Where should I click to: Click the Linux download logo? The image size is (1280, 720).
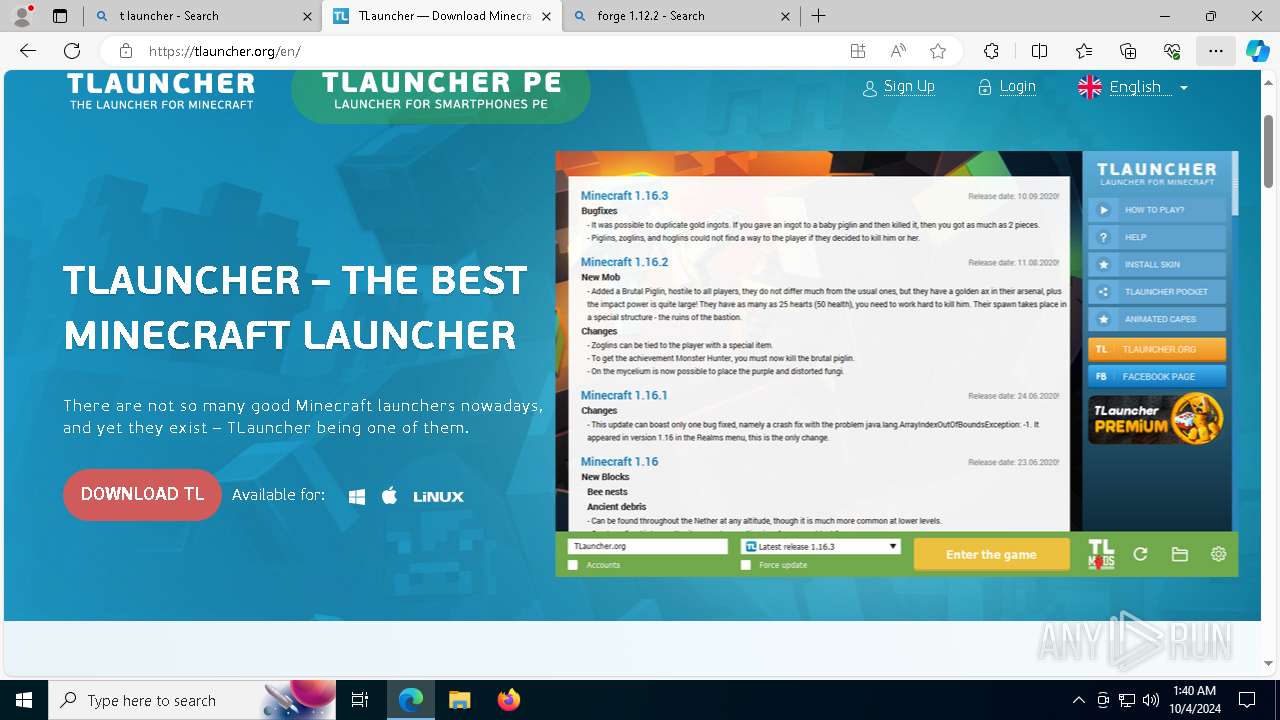point(439,496)
